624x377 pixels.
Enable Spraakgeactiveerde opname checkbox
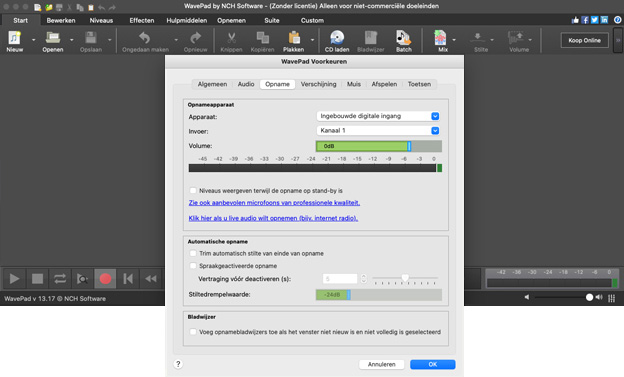(x=193, y=266)
